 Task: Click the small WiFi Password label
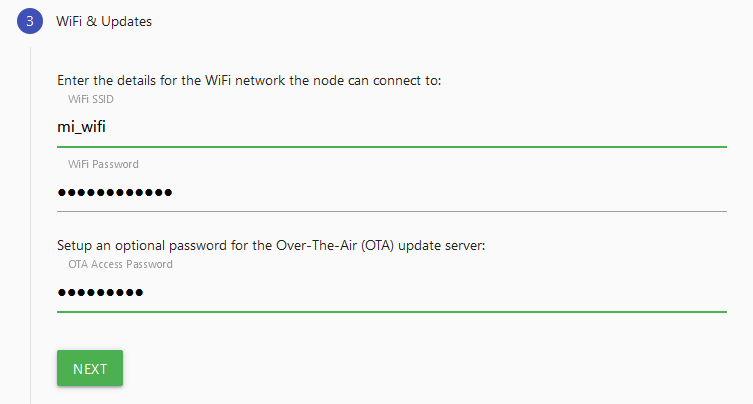pos(103,164)
